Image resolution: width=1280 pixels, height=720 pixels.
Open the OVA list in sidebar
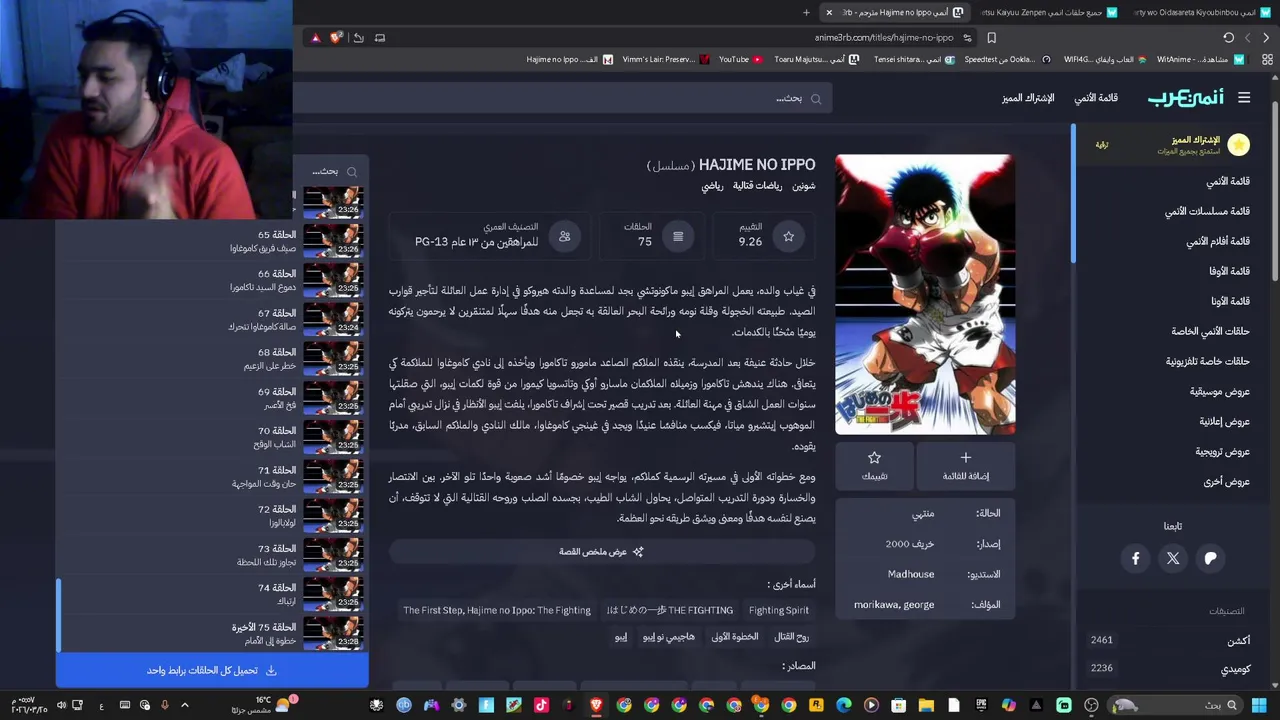pos(1229,271)
